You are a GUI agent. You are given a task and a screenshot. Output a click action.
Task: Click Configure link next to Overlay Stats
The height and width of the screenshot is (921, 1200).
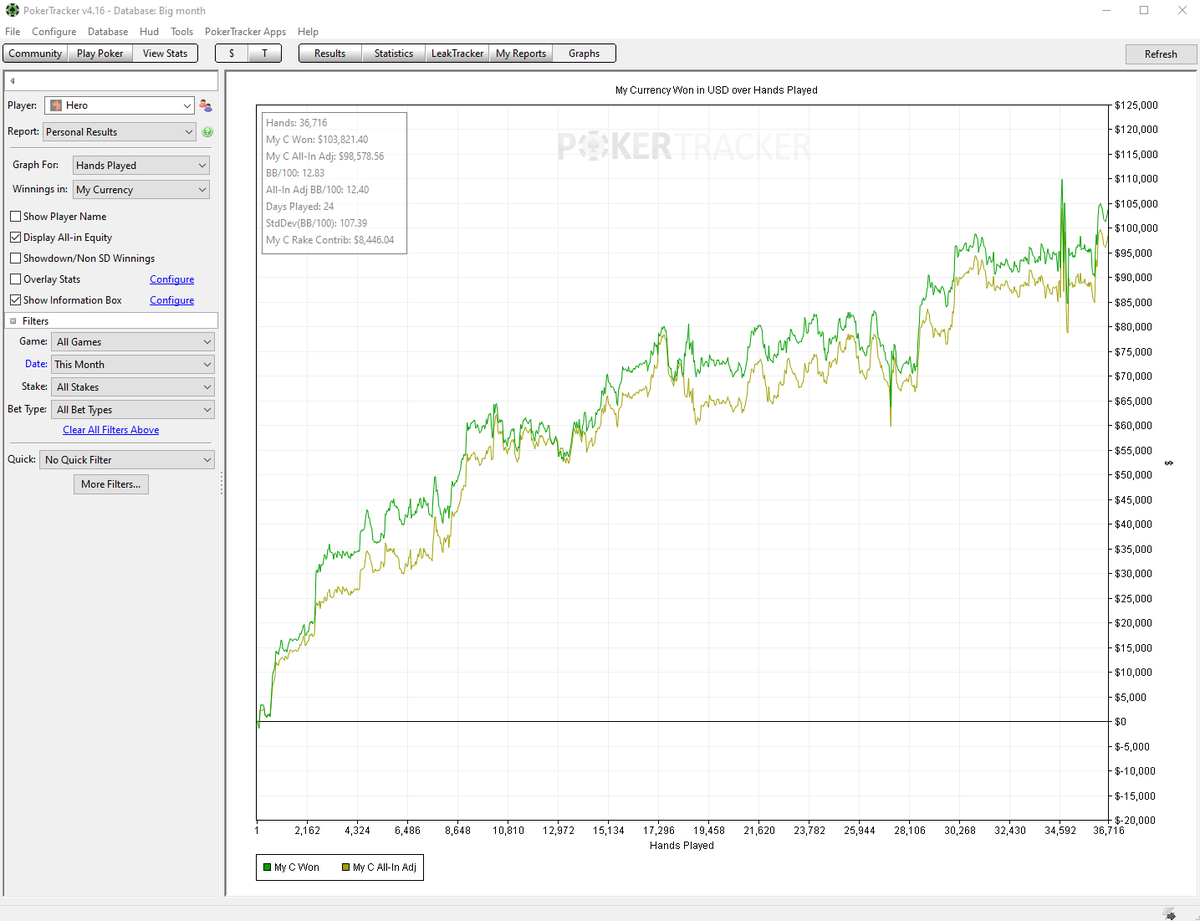click(x=172, y=279)
